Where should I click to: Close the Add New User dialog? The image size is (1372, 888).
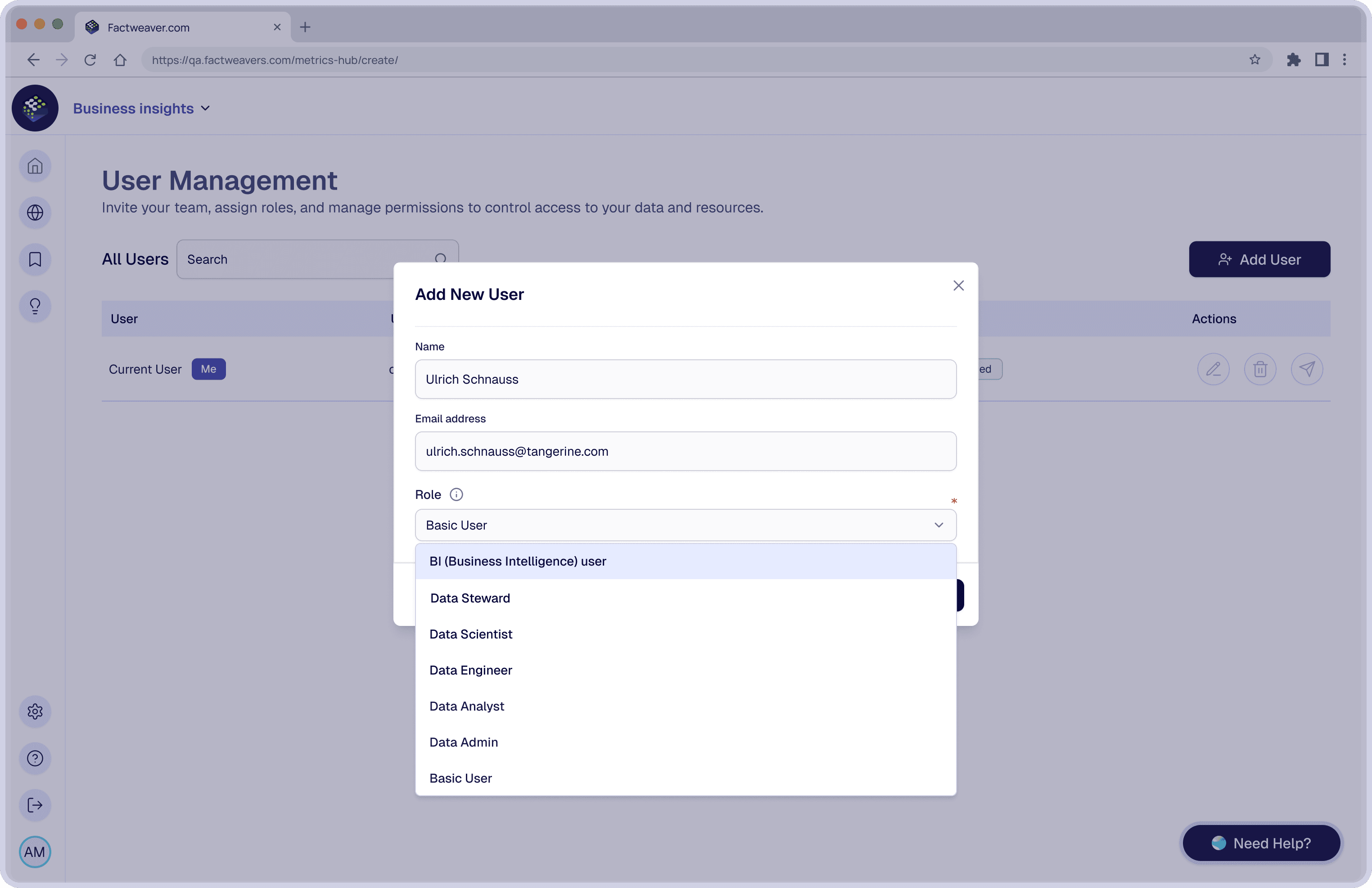958,285
